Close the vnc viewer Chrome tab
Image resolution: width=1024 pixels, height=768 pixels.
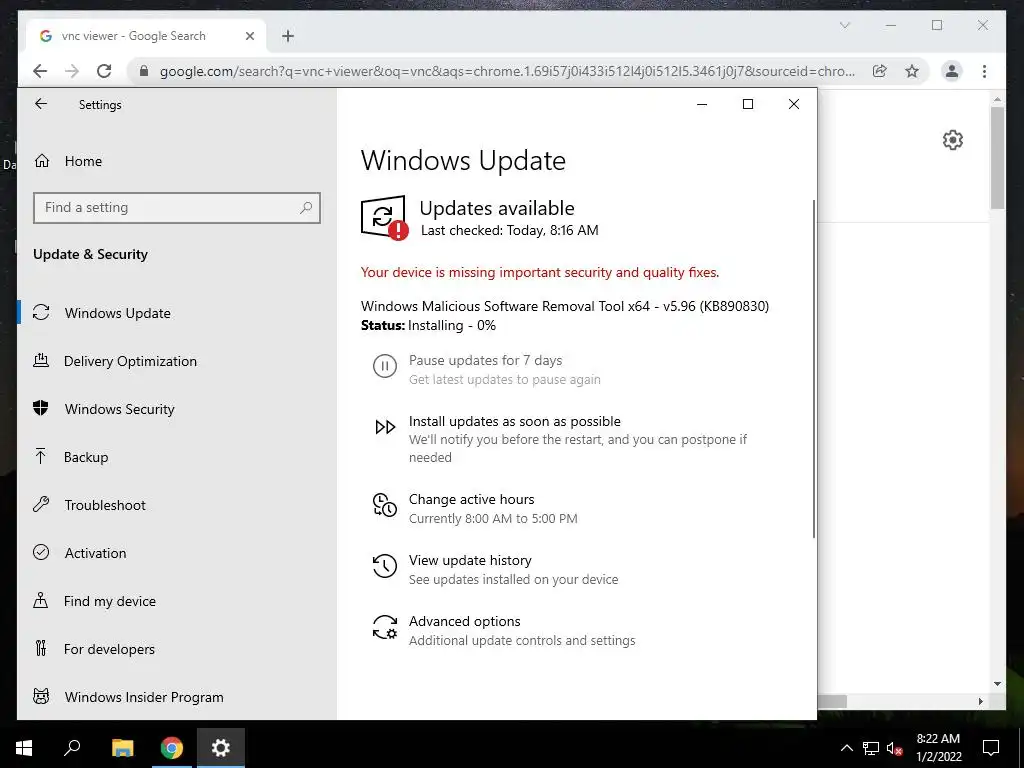pyautogui.click(x=249, y=36)
